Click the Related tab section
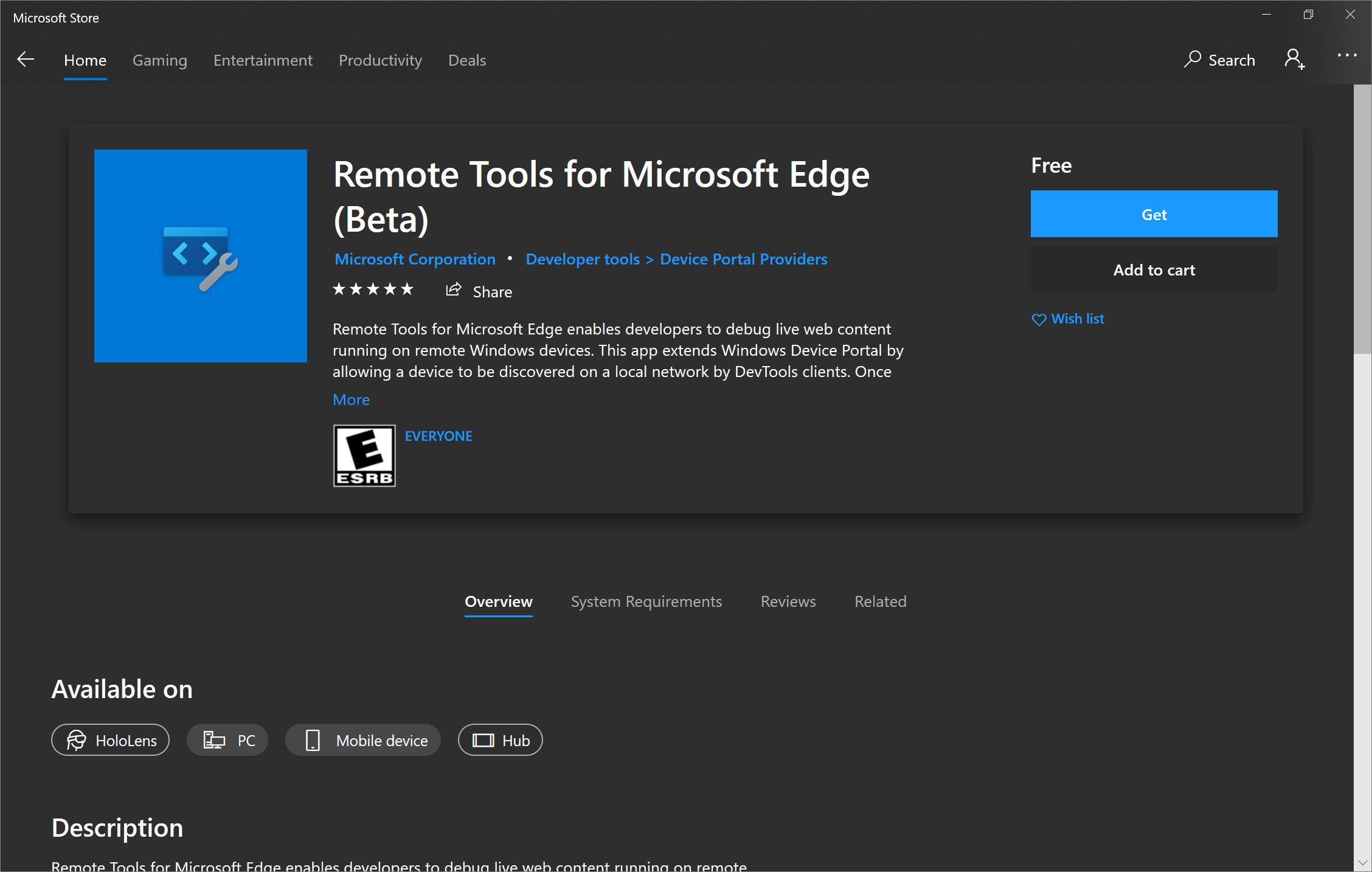This screenshot has width=1372, height=872. pos(878,601)
